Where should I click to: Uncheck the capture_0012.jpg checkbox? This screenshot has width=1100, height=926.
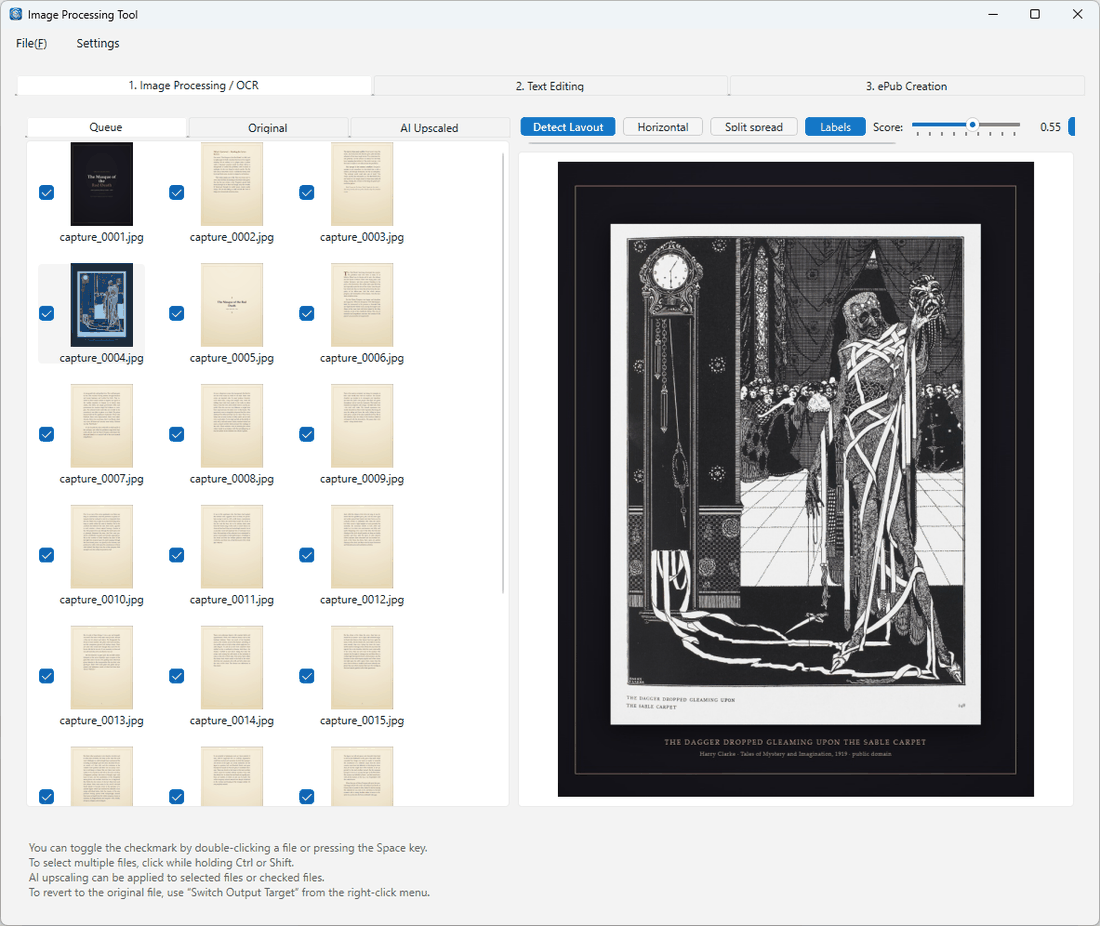(x=307, y=555)
